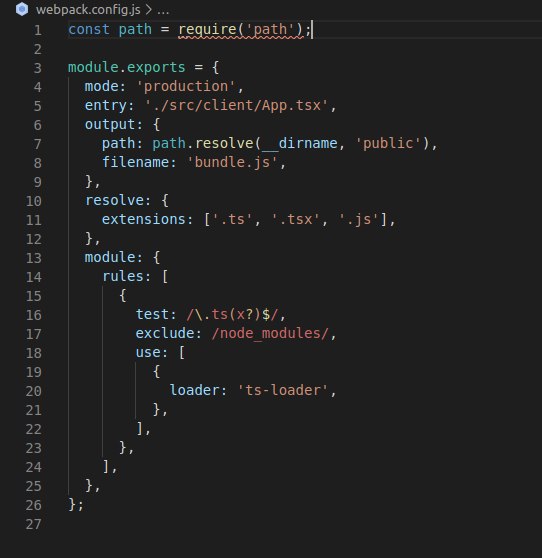
Task: Click the 'use' property key
Action: (148, 352)
